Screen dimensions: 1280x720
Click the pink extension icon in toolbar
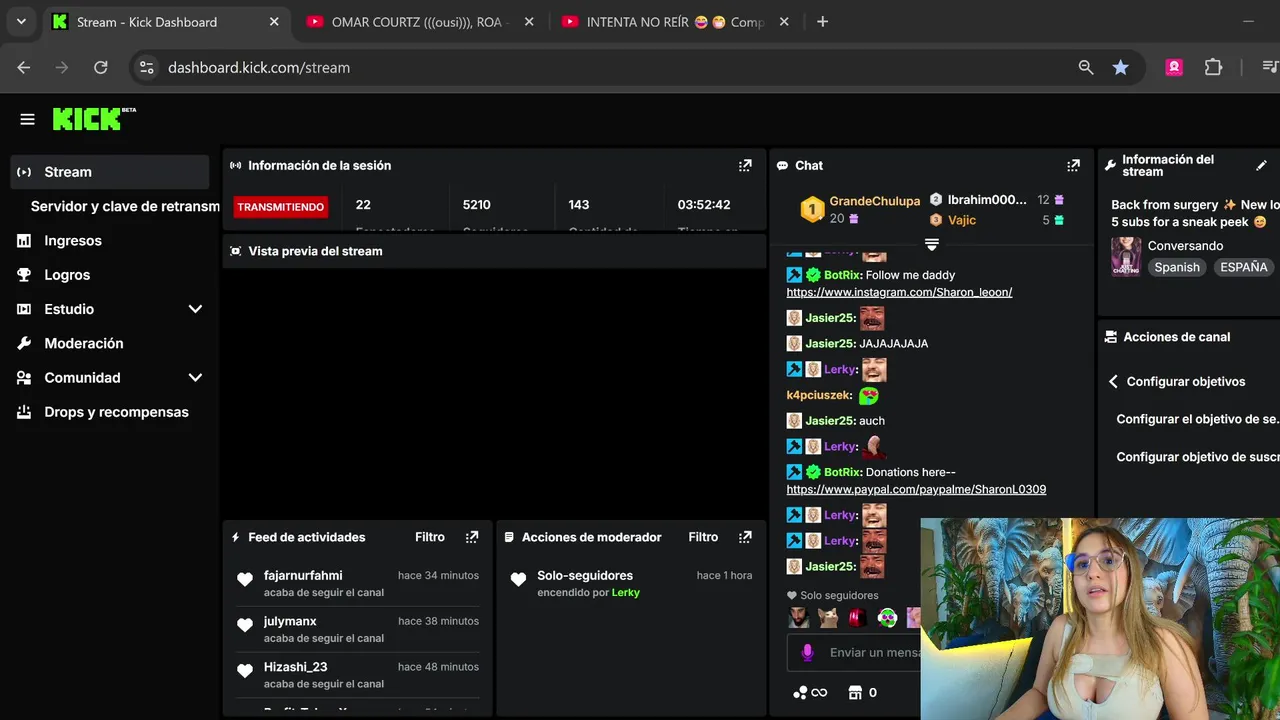point(1174,68)
